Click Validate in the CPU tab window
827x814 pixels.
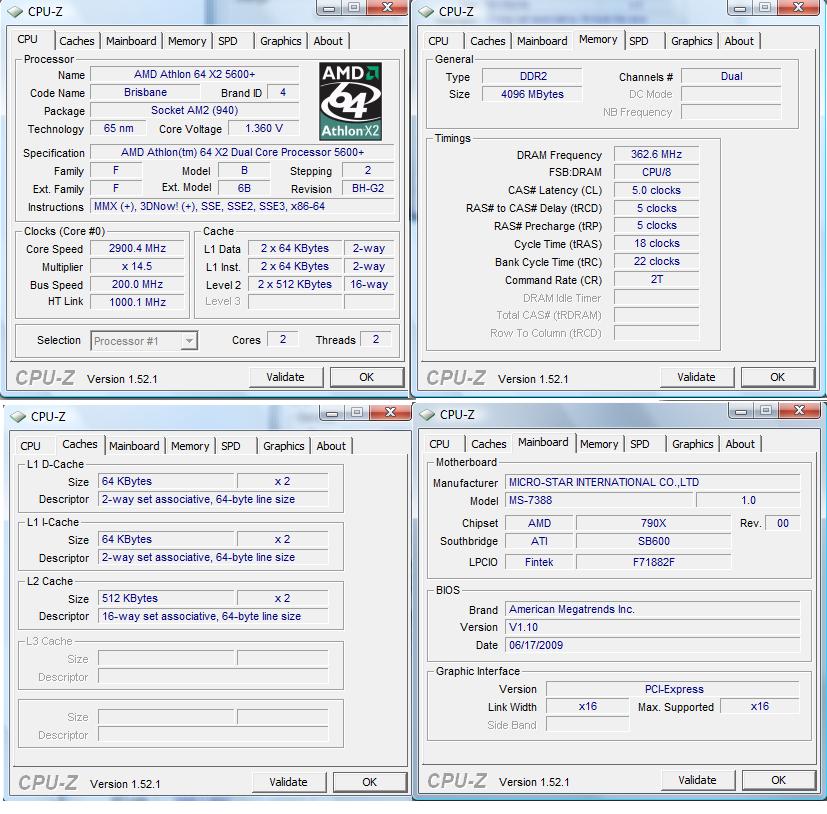click(285, 377)
